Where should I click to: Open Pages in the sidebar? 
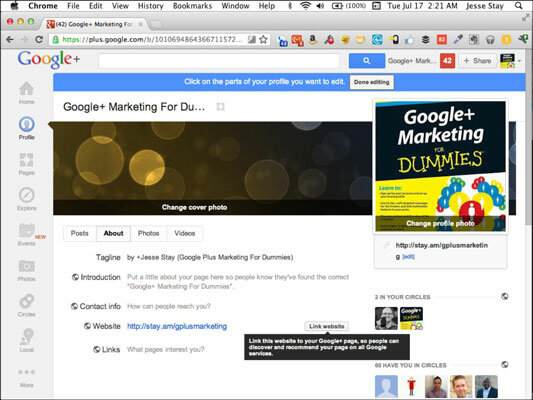pos(27,163)
